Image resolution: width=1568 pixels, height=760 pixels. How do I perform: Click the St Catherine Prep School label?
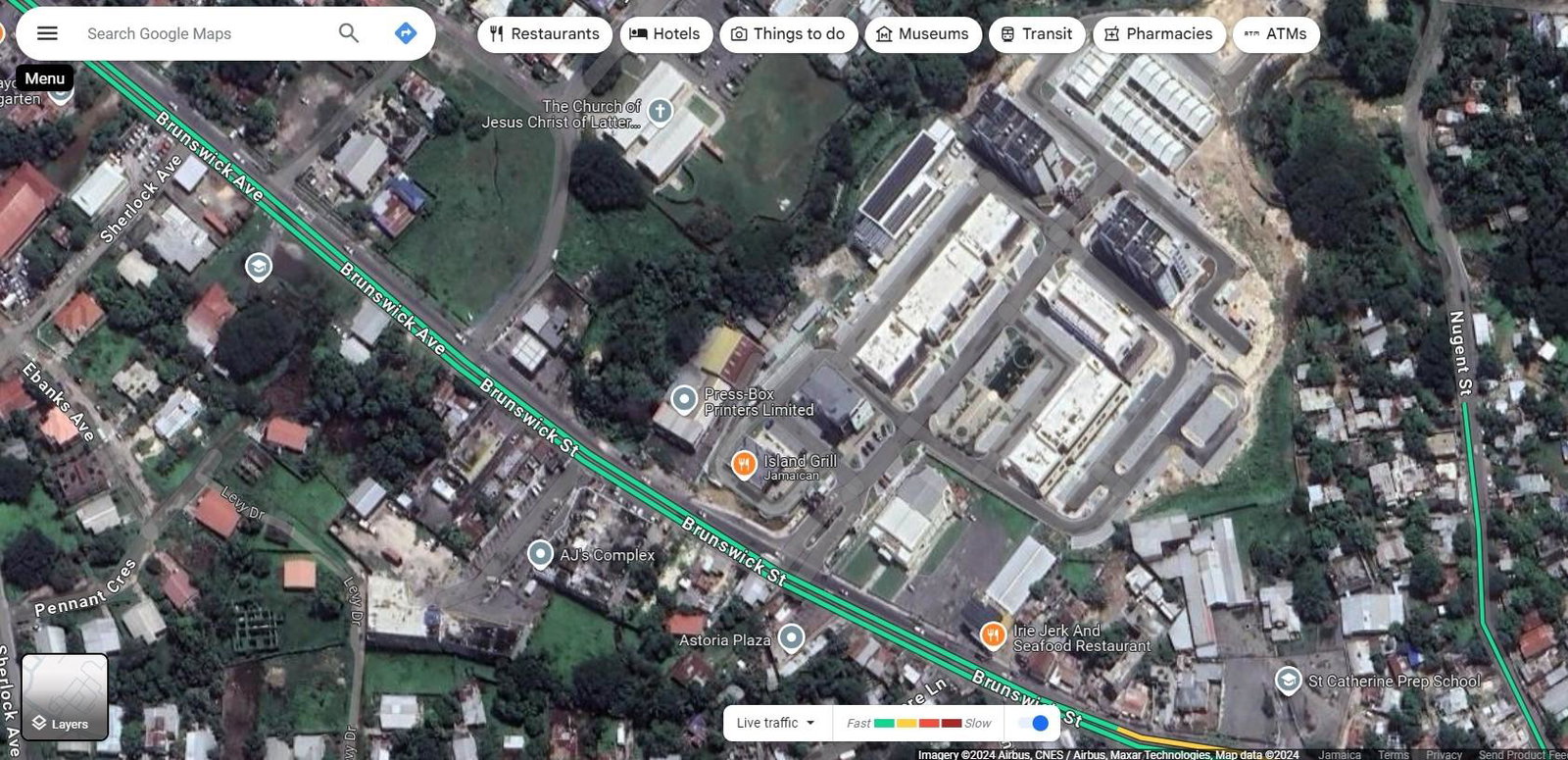[x=1395, y=681]
